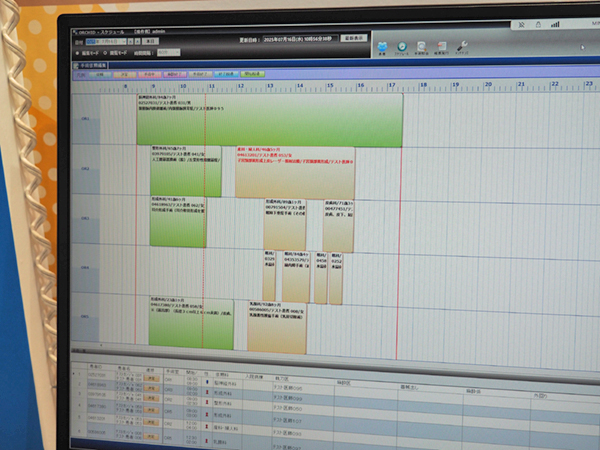
Task: Select the green OR3 surgery block
Action: [x=178, y=221]
